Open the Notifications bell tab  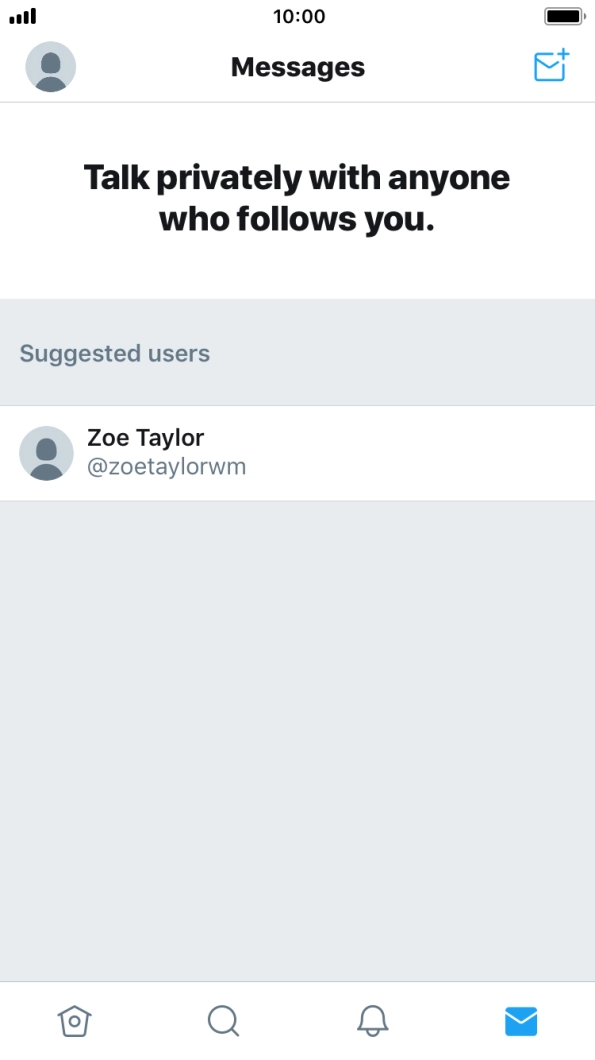[373, 1021]
